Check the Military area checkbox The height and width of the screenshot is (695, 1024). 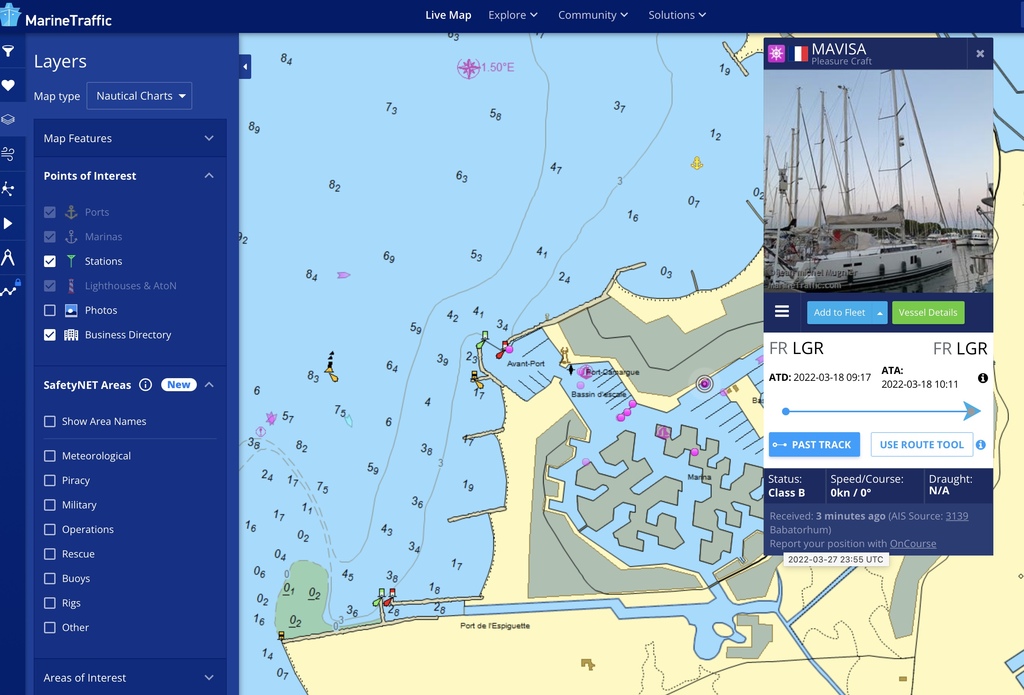coord(50,505)
